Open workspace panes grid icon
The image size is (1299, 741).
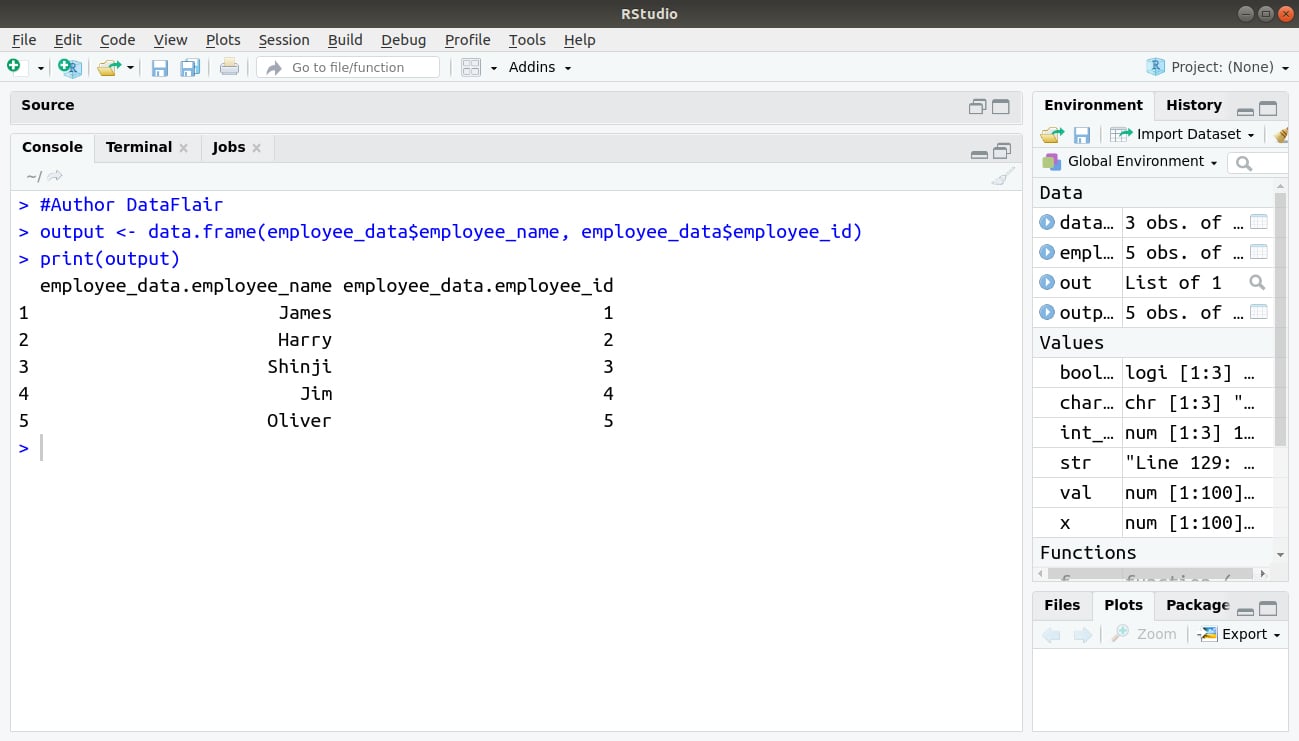[471, 67]
